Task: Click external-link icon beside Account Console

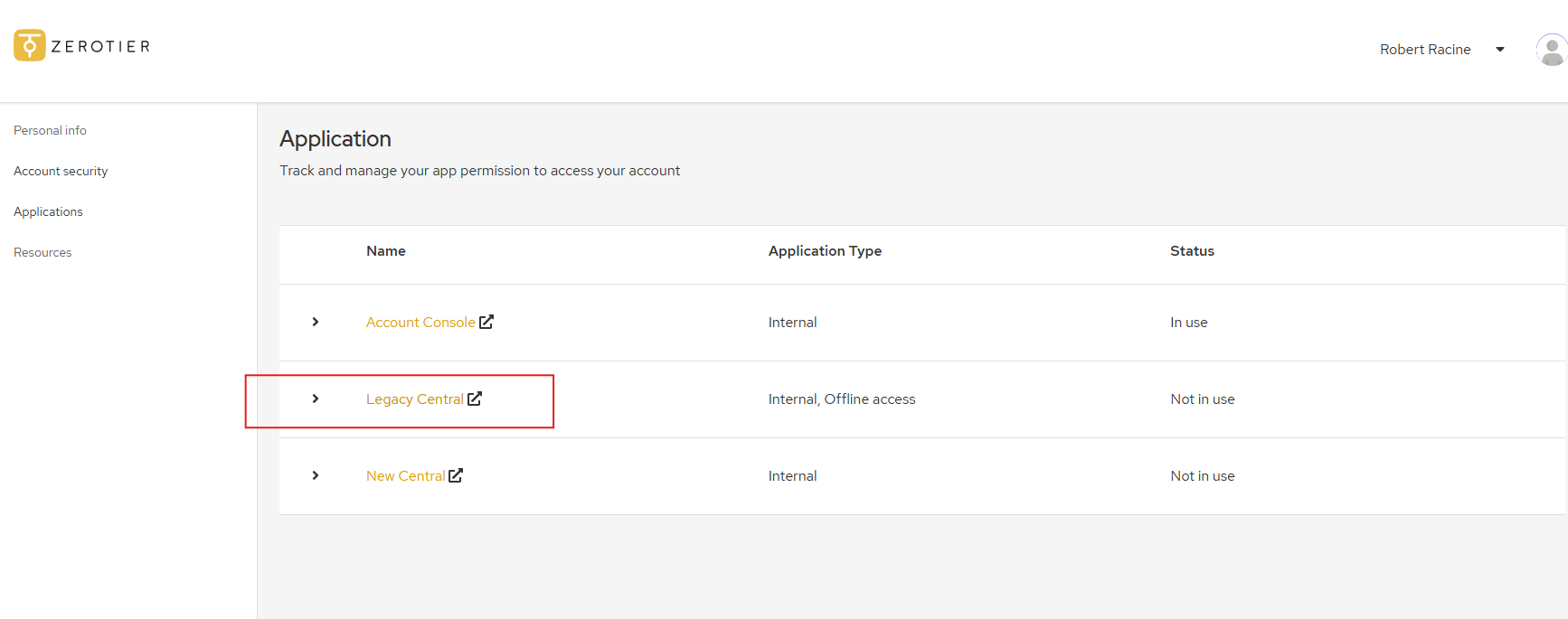Action: (486, 322)
